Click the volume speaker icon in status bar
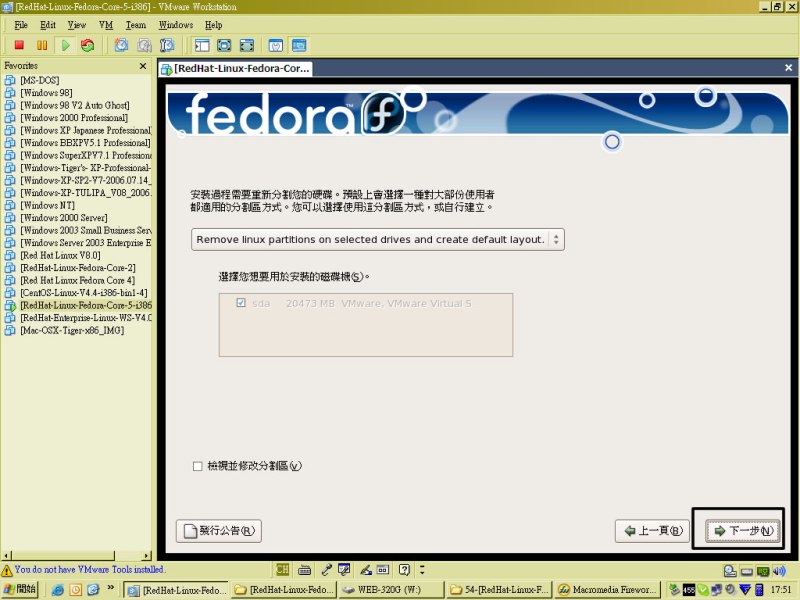This screenshot has height=600, width=800. point(779,571)
